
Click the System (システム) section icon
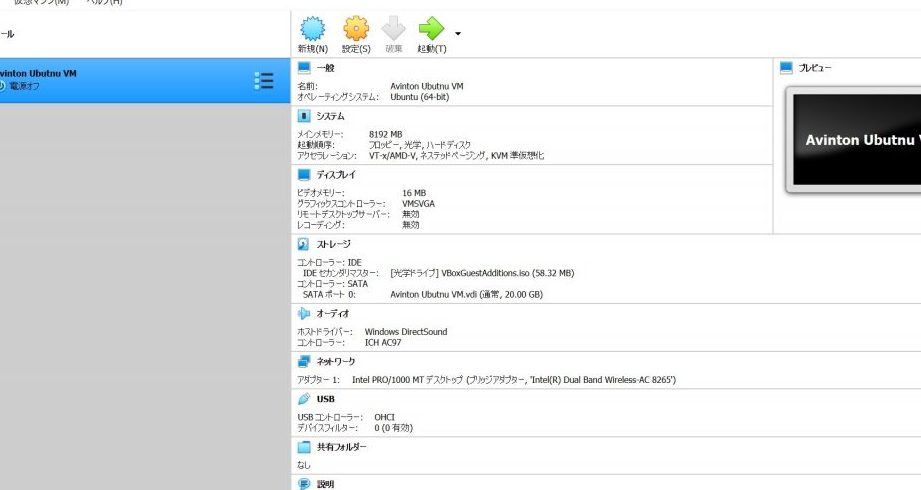[304, 116]
